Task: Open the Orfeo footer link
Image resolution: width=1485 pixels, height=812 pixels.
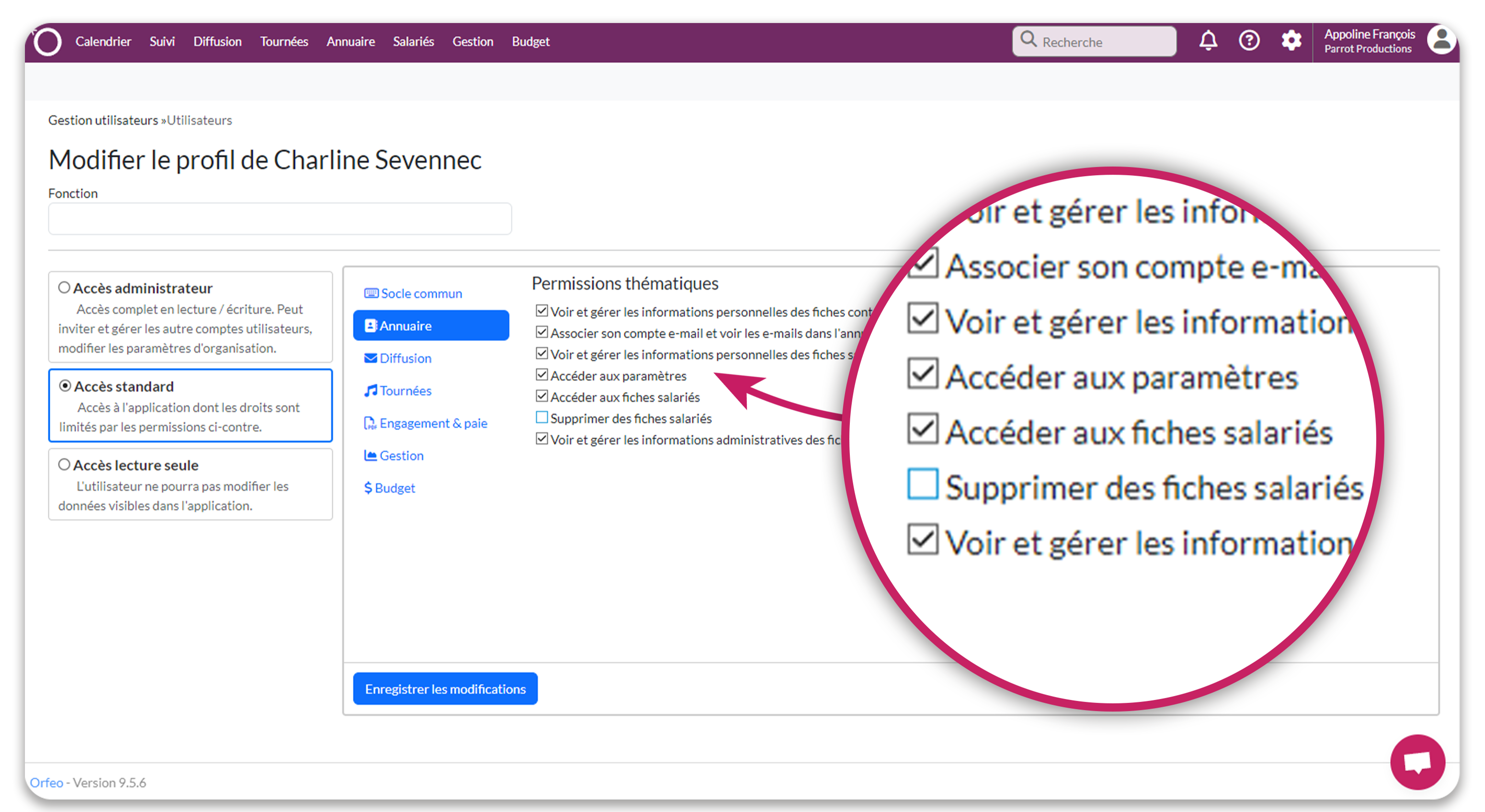Action: tap(46, 783)
